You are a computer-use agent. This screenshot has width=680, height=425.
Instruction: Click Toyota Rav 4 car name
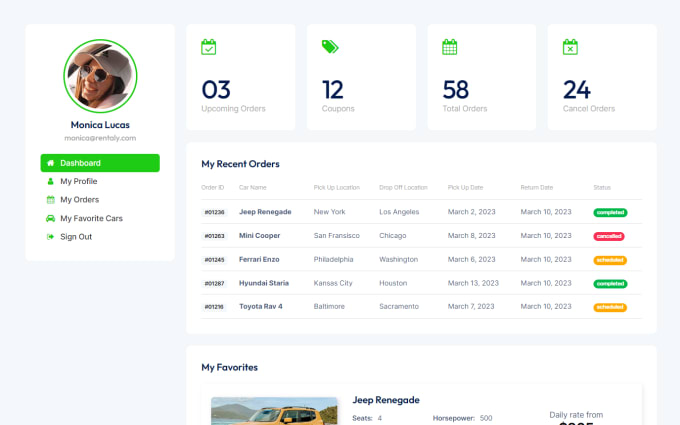click(x=261, y=307)
